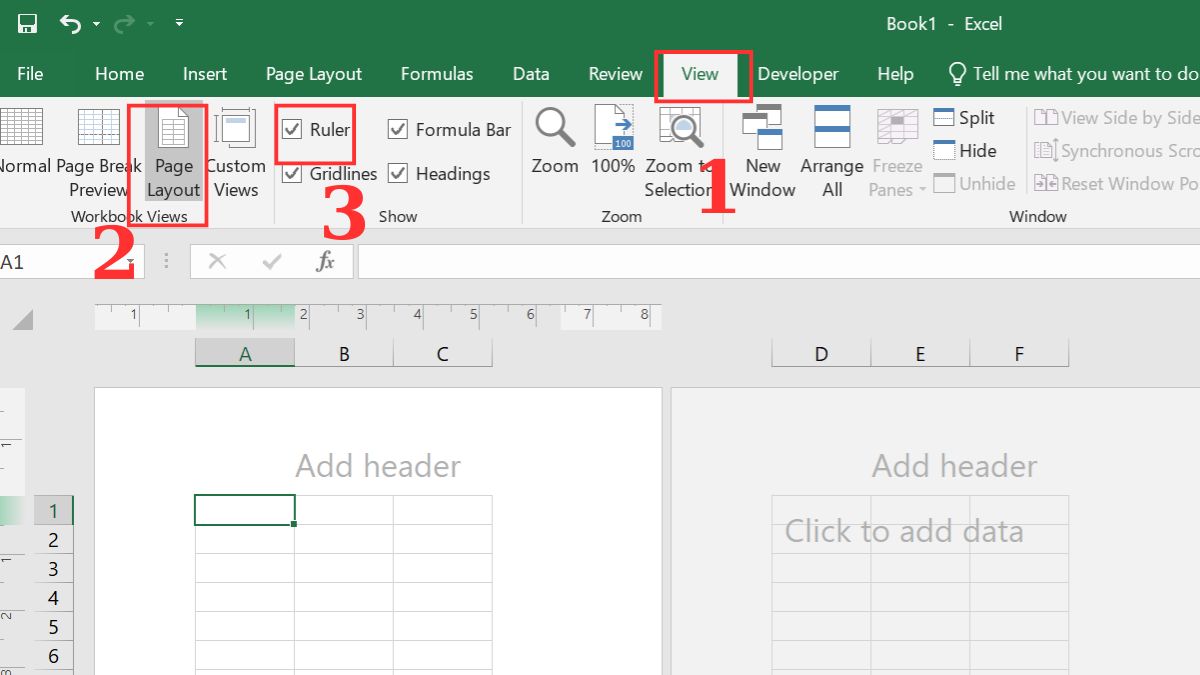Image resolution: width=1200 pixels, height=675 pixels.
Task: Click the Select All corner triangle
Action: [22, 320]
